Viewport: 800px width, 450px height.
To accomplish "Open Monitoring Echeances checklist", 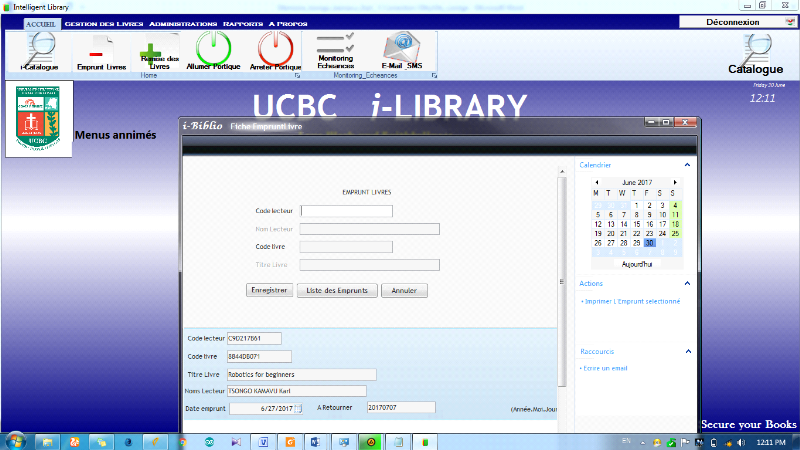I will click(x=335, y=51).
